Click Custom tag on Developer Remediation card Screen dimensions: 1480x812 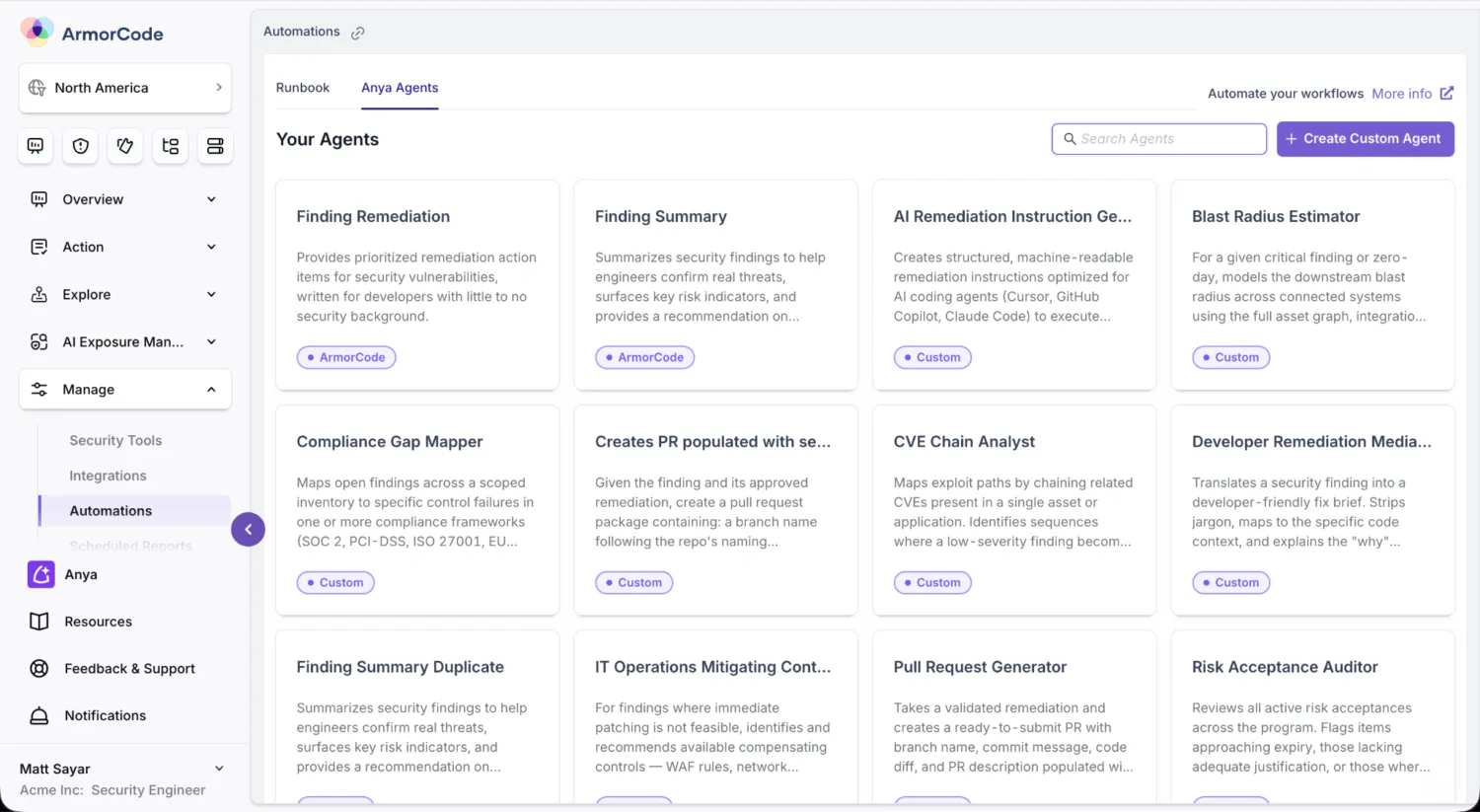click(x=1230, y=582)
